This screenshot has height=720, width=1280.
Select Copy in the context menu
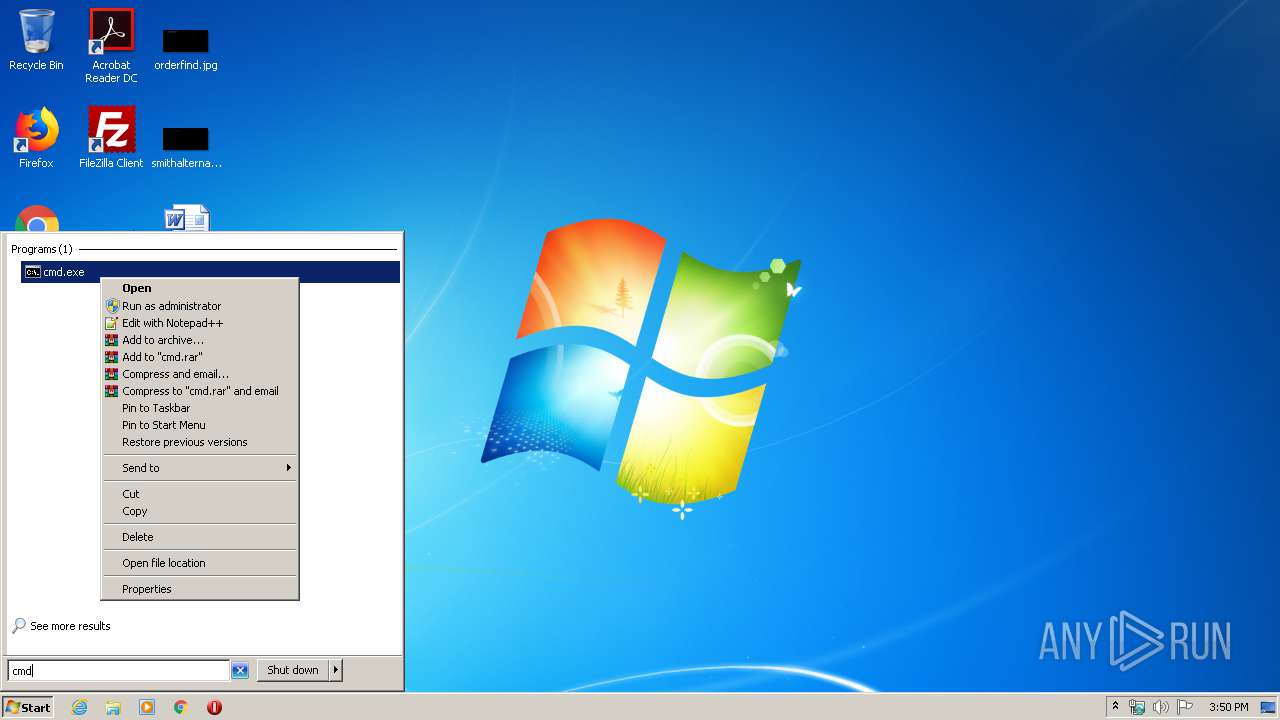[200, 511]
